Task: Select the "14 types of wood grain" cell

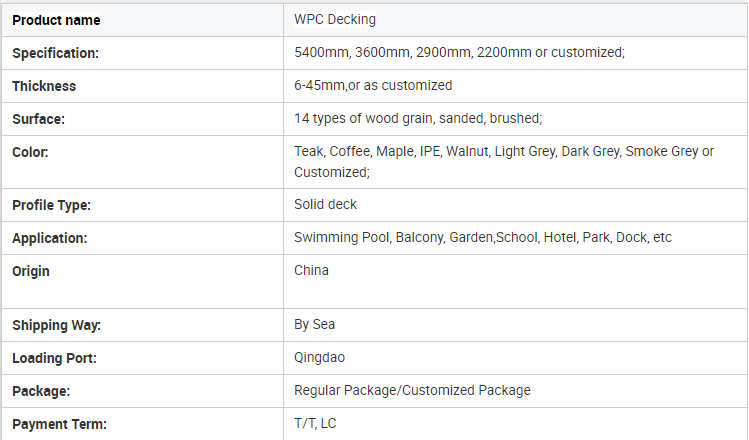Action: pos(418,119)
